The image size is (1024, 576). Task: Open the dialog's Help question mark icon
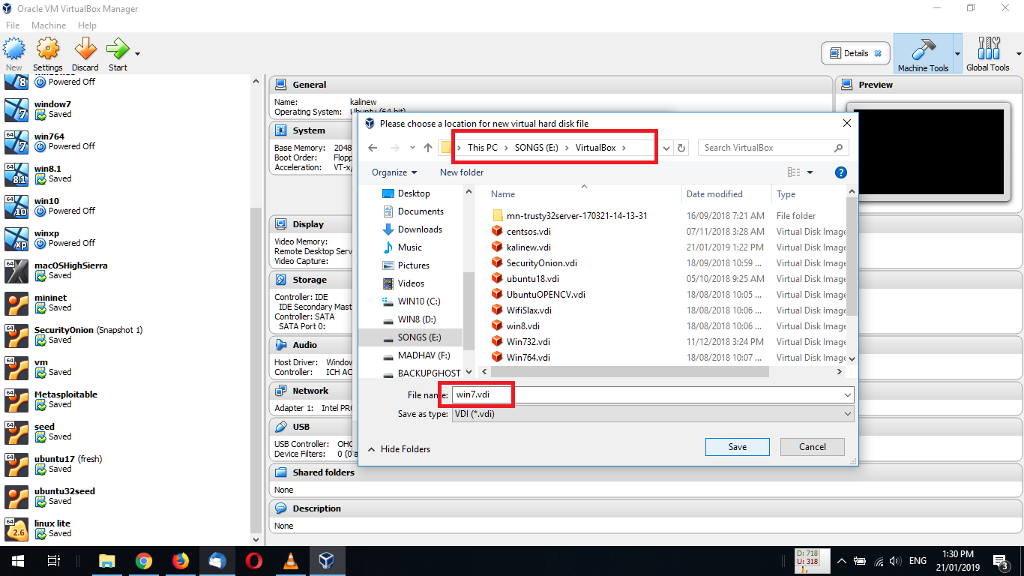[x=840, y=171]
